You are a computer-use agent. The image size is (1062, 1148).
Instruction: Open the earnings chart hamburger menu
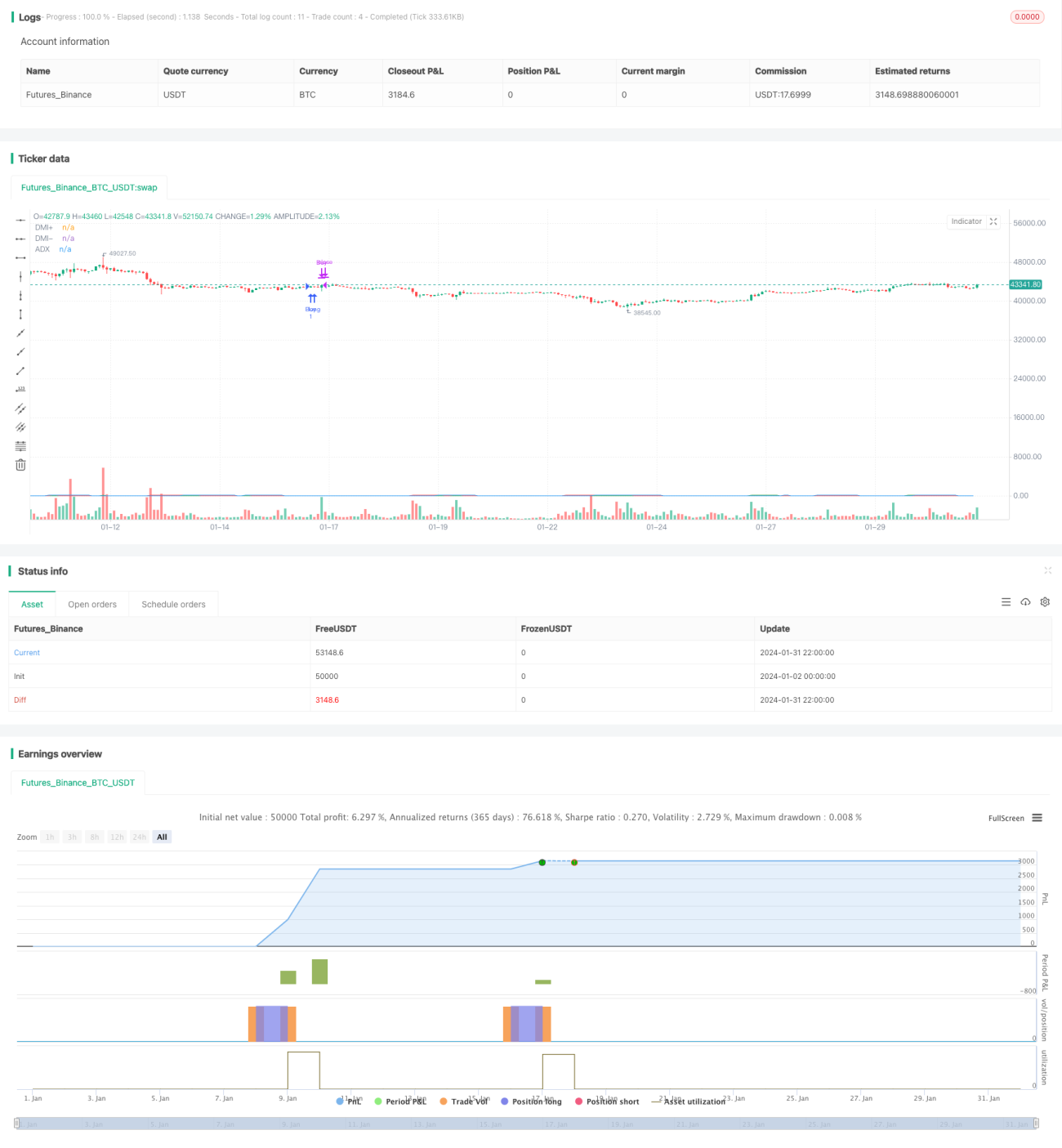(1037, 818)
